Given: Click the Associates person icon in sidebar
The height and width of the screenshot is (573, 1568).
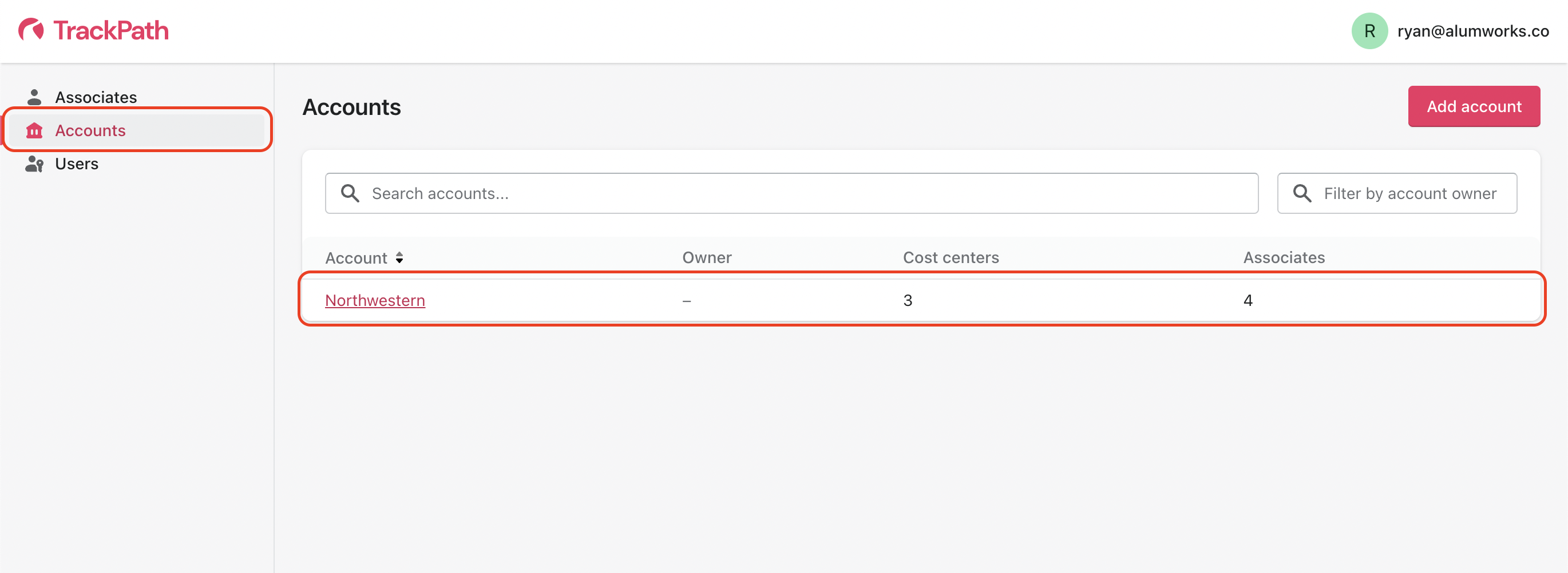Looking at the screenshot, I should coord(34,97).
